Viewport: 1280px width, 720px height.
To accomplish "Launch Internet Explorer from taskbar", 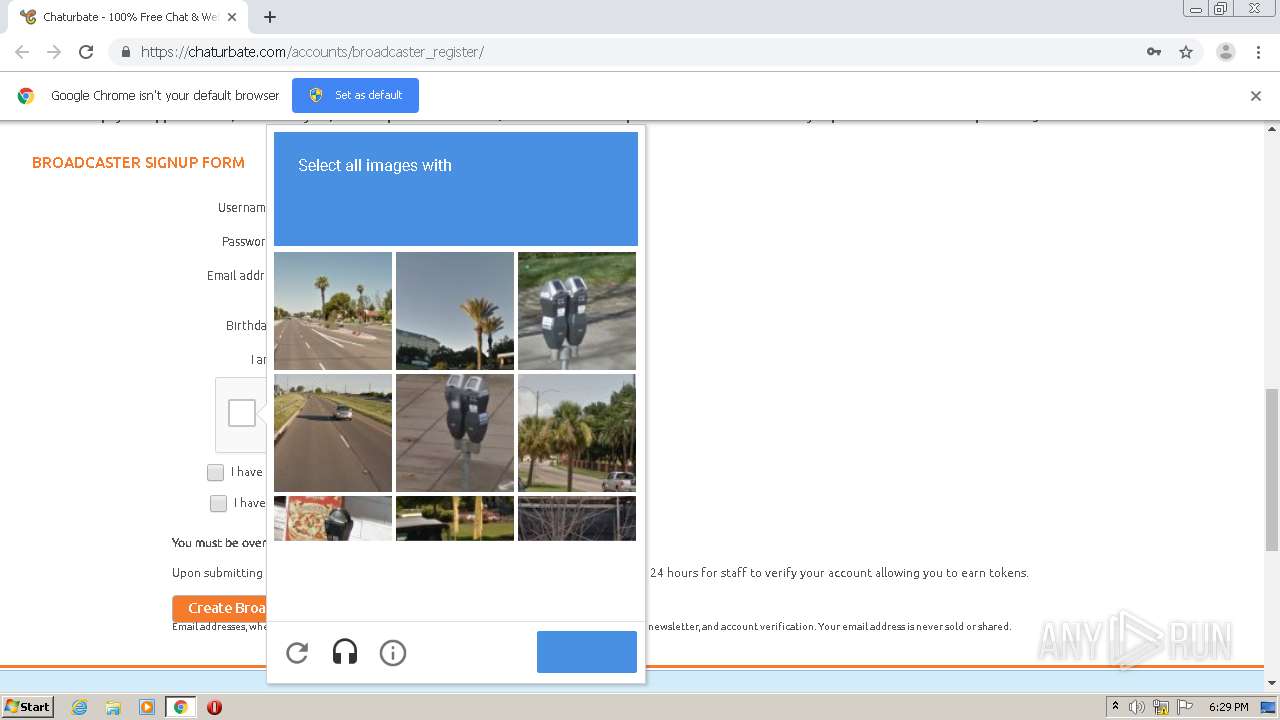I will 80,707.
